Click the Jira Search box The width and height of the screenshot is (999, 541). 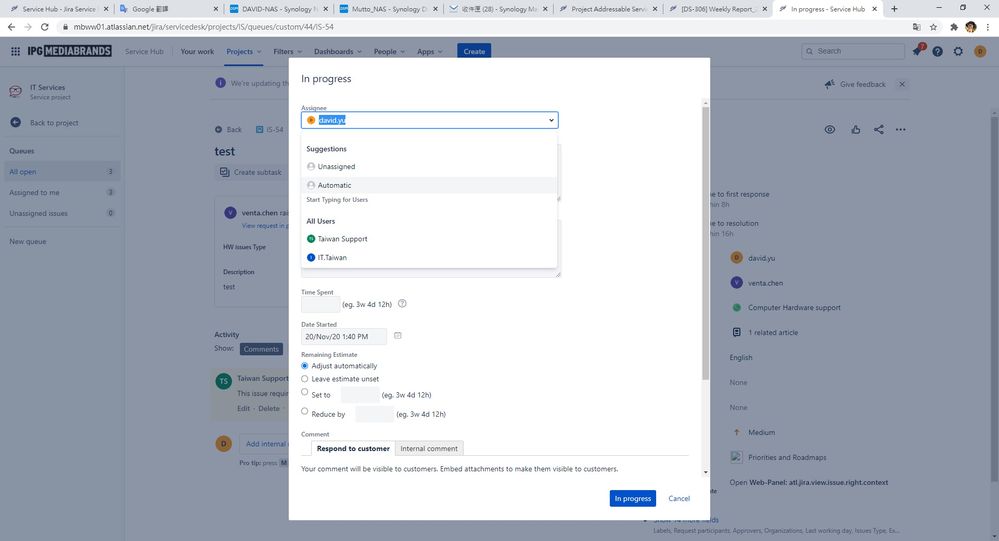pos(853,51)
